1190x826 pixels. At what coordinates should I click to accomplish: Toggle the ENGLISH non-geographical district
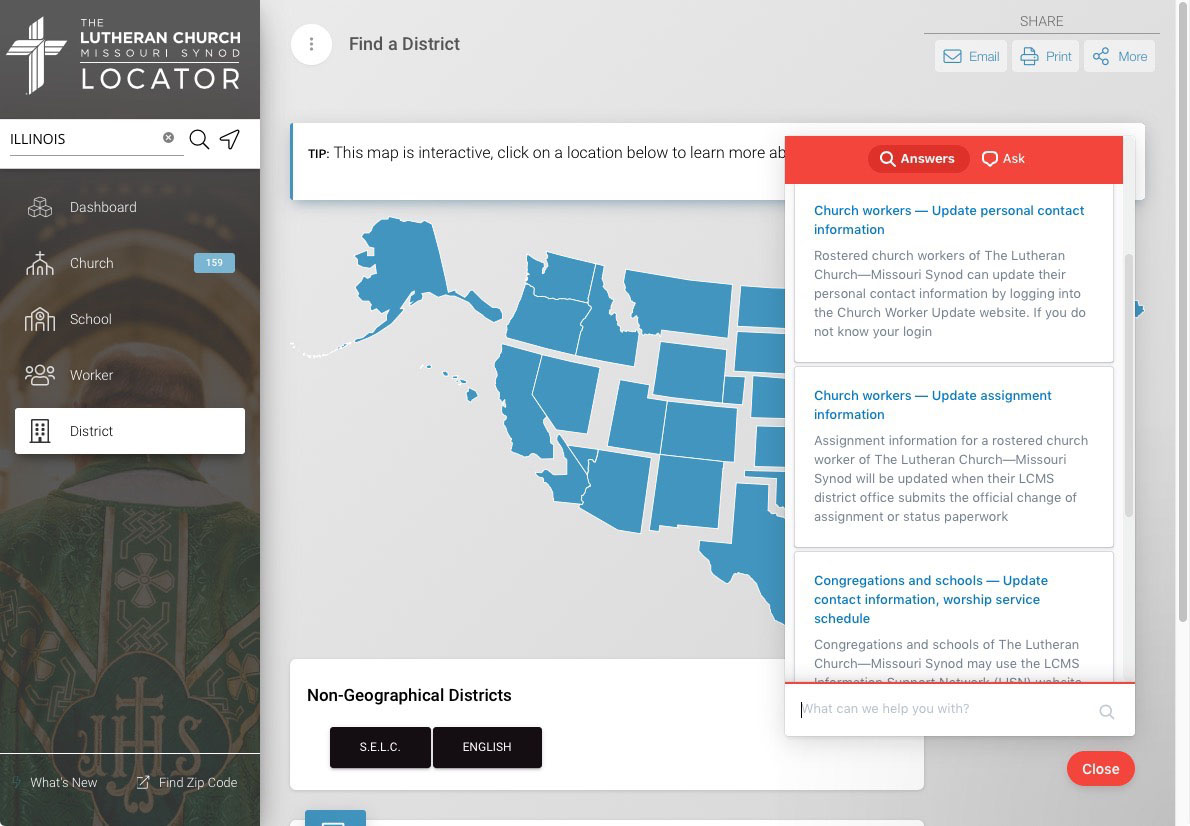pyautogui.click(x=487, y=746)
